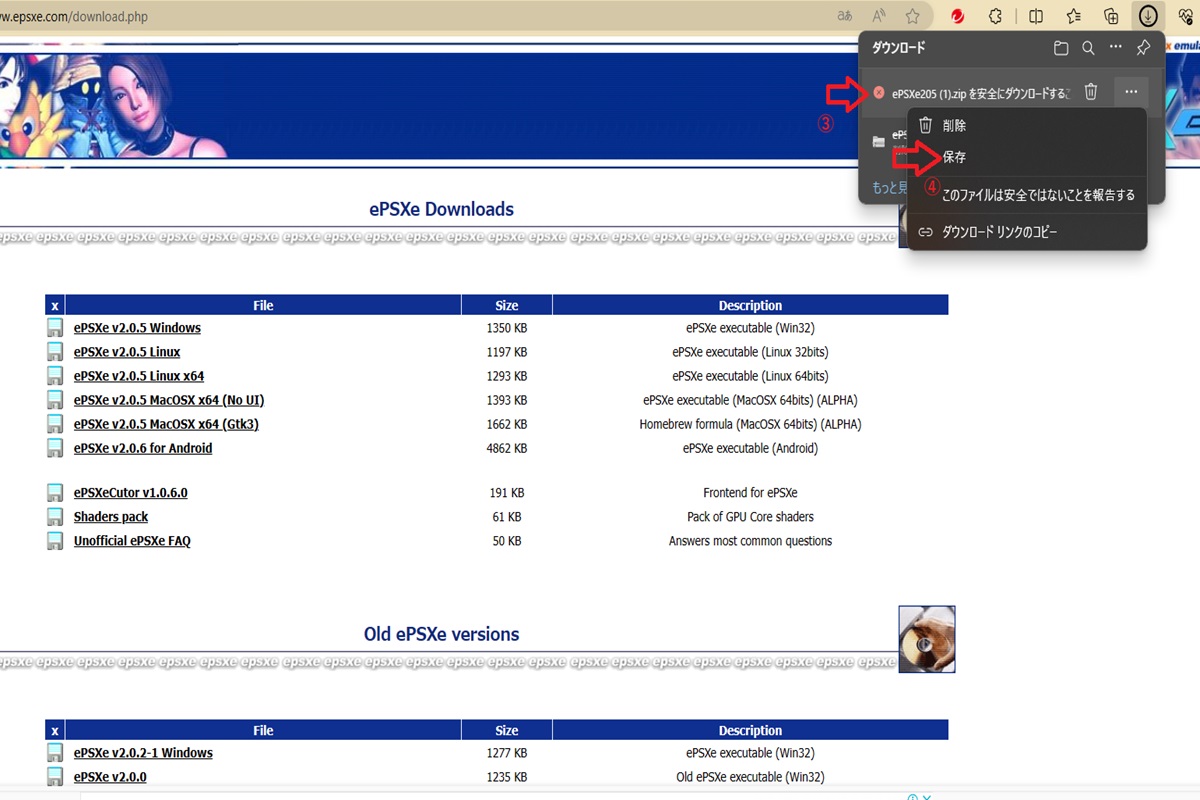
Task: Open the Downloads folder icon in panel
Action: [x=1061, y=48]
